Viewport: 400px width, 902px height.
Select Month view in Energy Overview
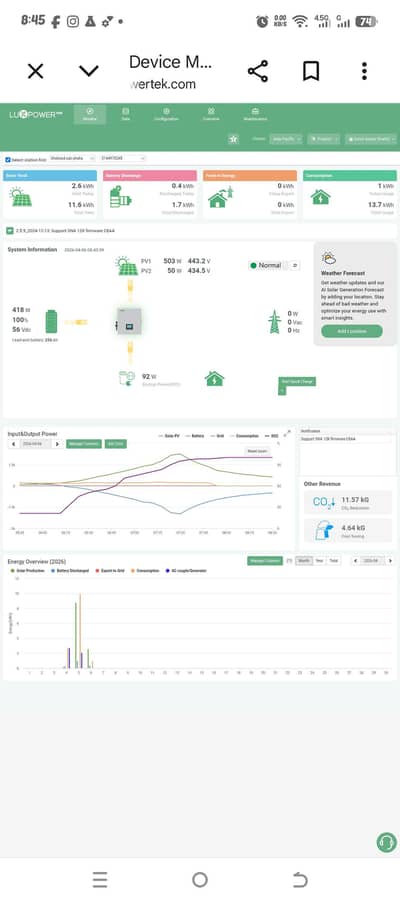point(304,560)
